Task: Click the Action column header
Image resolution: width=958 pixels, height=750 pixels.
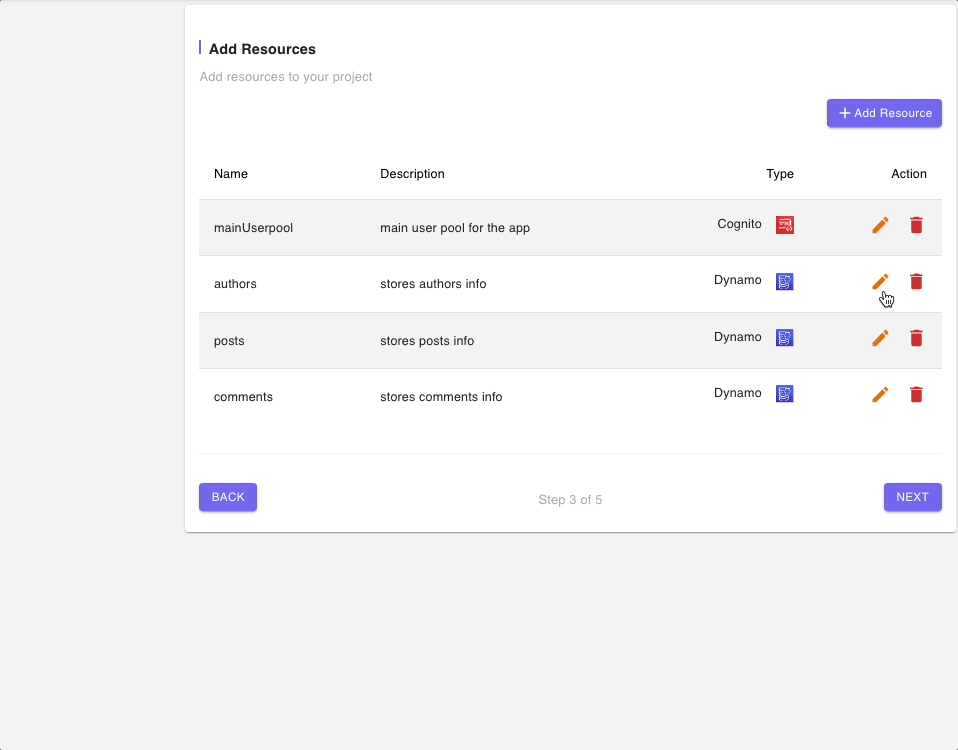Action: tap(909, 174)
